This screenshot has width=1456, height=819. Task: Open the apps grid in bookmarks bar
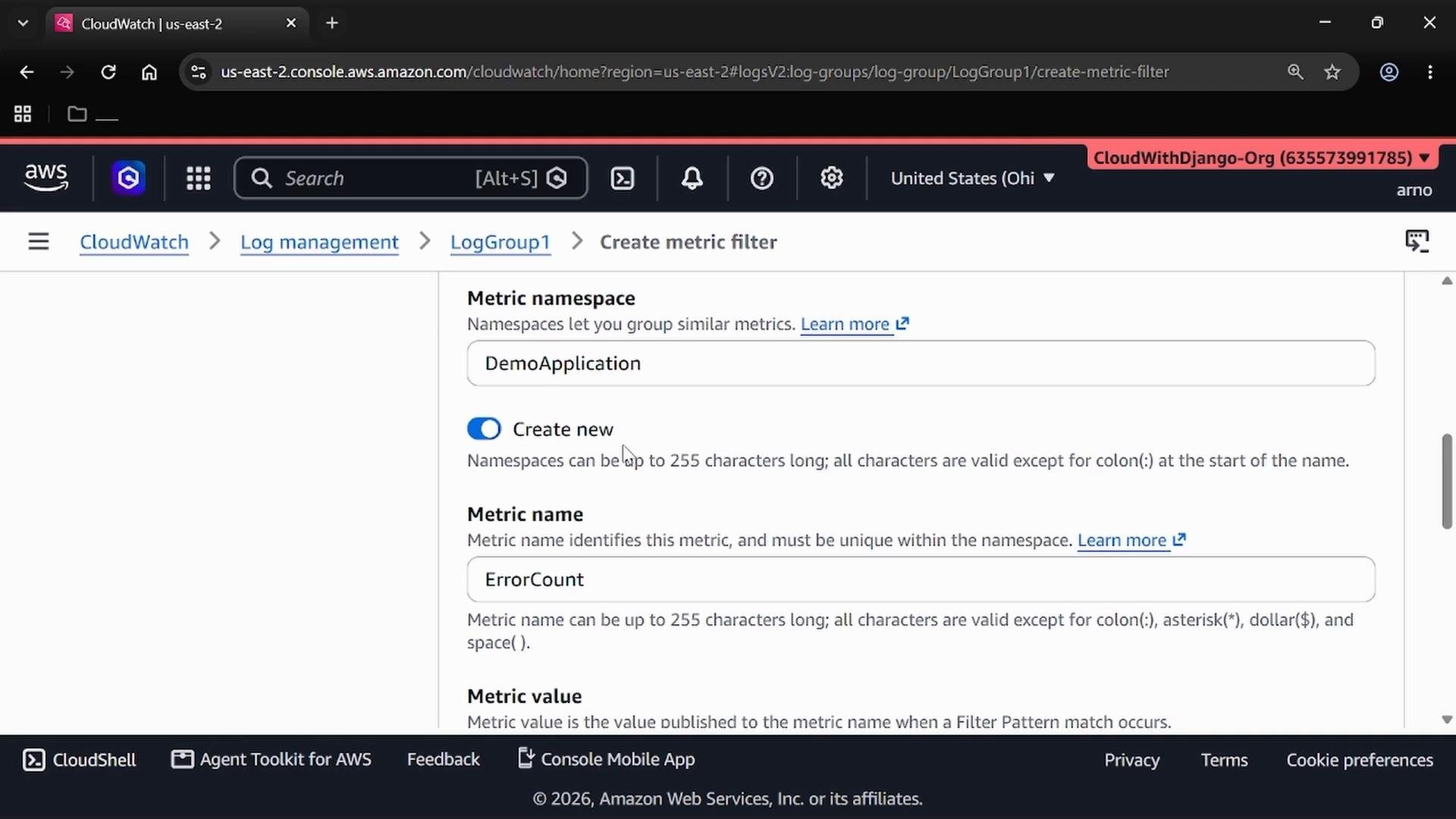tap(23, 114)
